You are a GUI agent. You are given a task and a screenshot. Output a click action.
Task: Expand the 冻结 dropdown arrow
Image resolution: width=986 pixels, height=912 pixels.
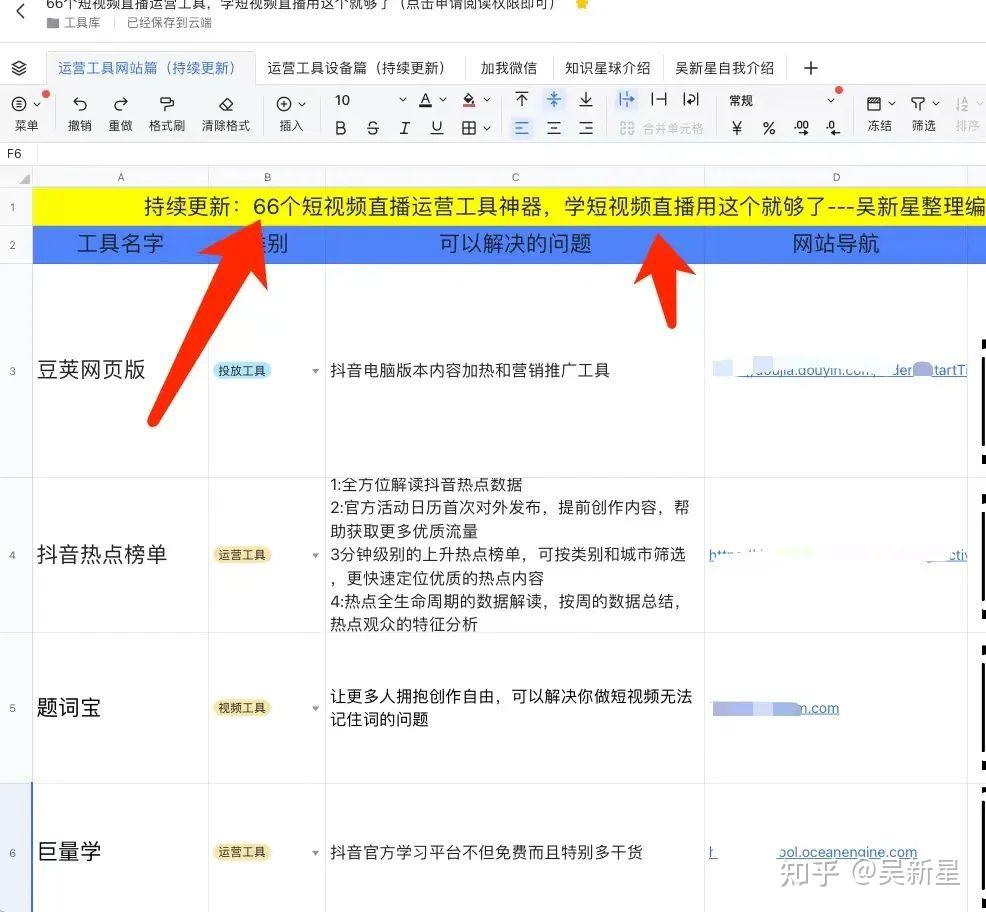pos(892,104)
